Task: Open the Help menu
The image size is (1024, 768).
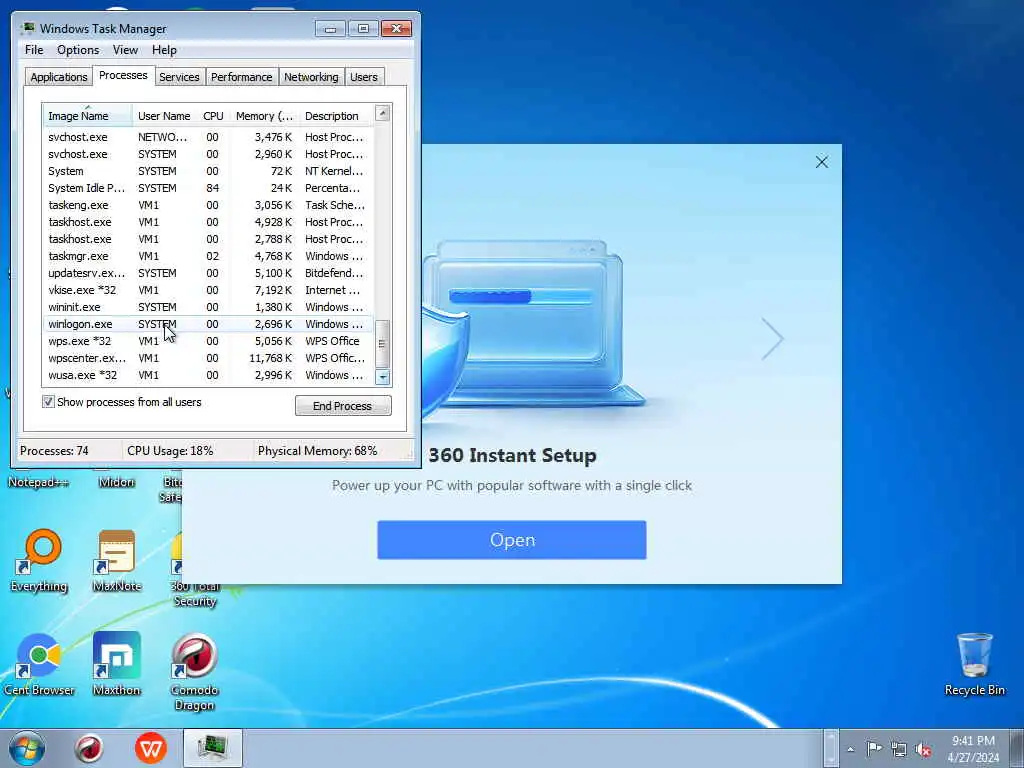Action: coord(164,50)
